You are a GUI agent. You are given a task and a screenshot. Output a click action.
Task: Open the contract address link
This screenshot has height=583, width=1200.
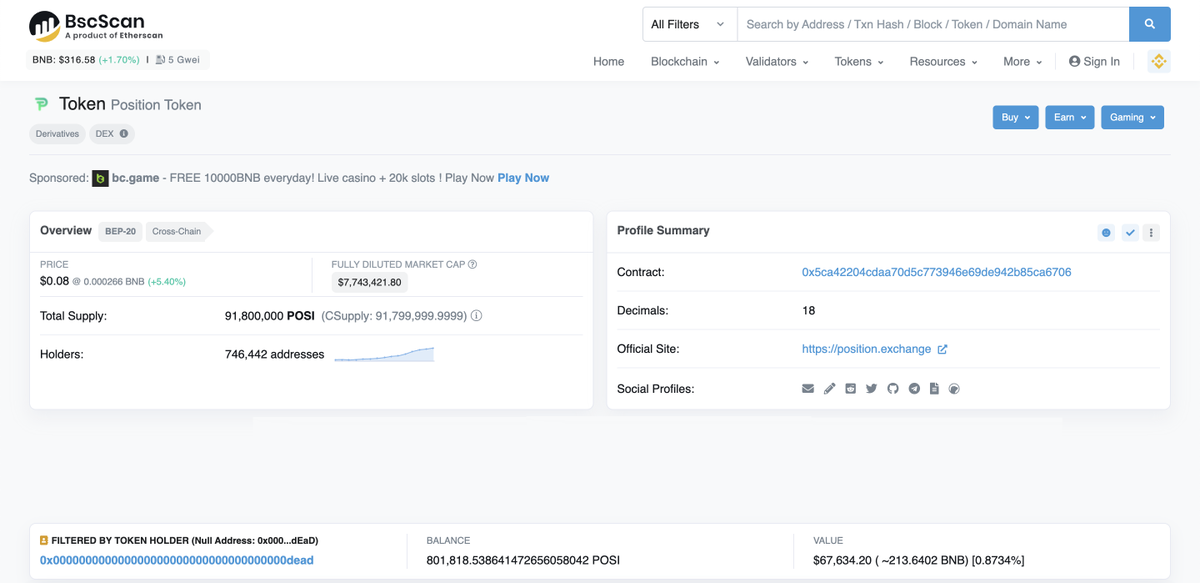pyautogui.click(x=936, y=272)
